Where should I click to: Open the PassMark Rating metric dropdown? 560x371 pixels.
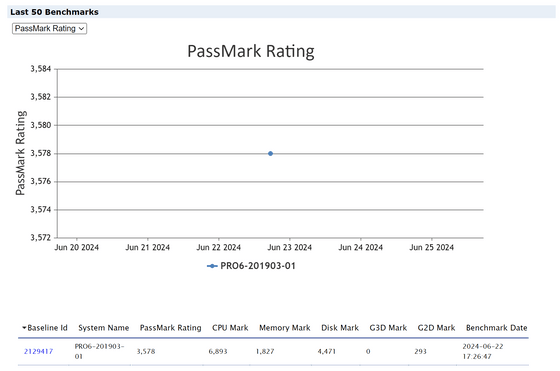pos(49,29)
